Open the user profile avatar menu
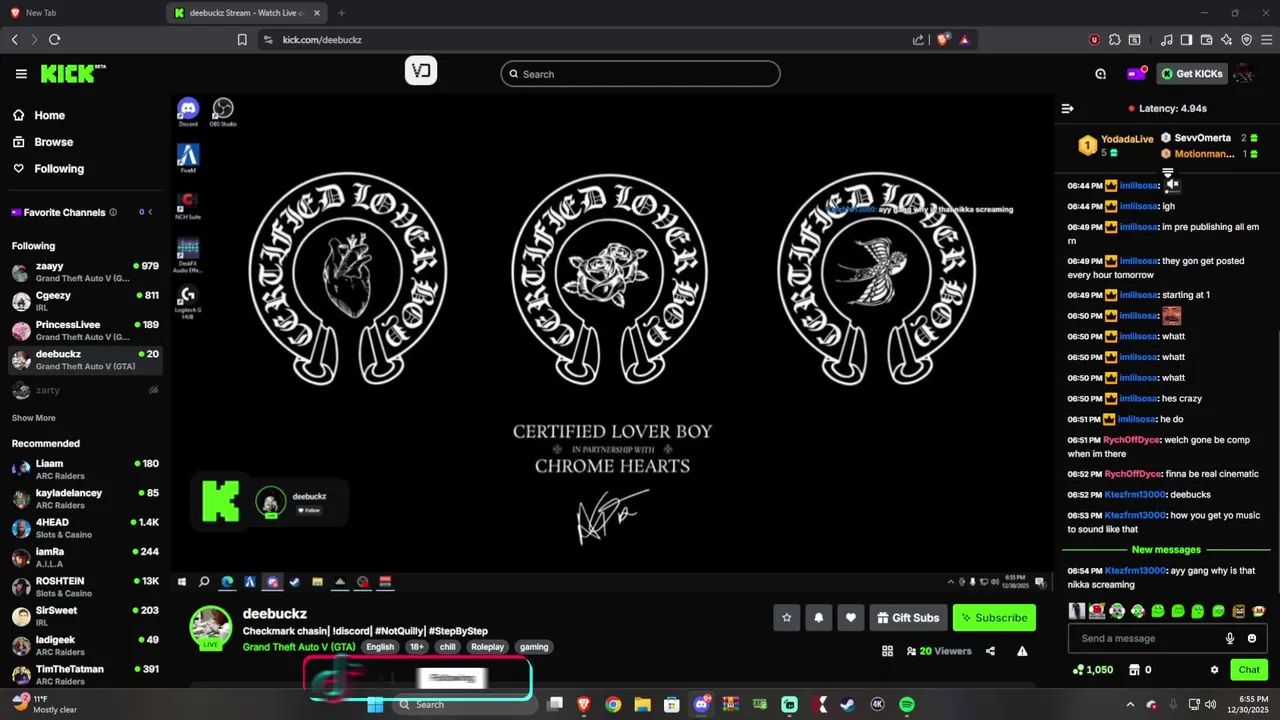 coord(1244,73)
